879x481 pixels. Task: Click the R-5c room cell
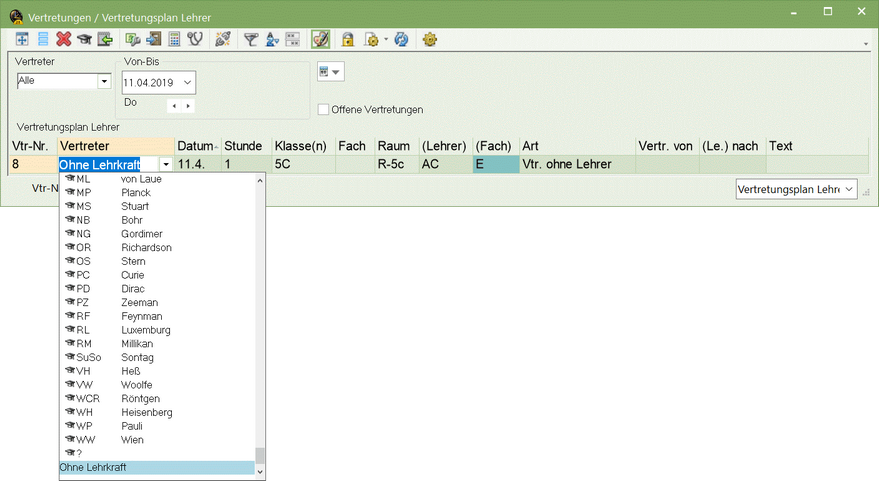pos(397,164)
